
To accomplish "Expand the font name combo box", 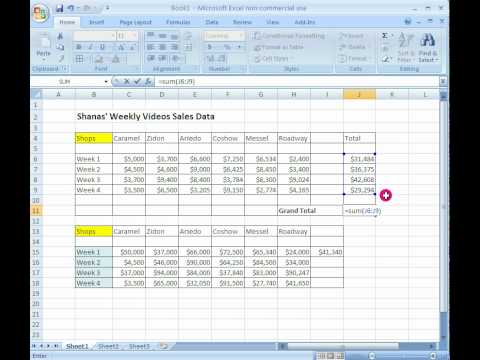I will click(x=113, y=36).
